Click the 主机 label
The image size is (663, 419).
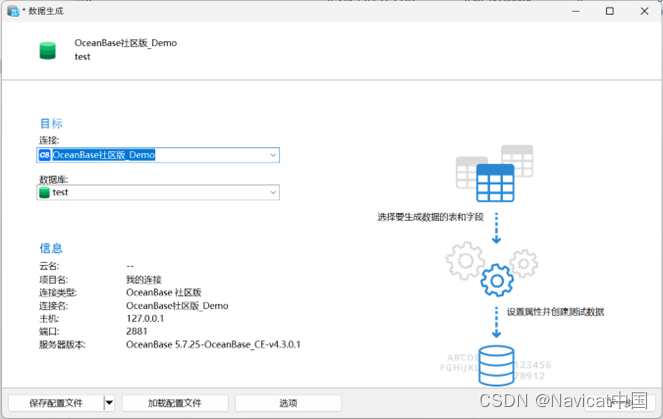[49, 318]
